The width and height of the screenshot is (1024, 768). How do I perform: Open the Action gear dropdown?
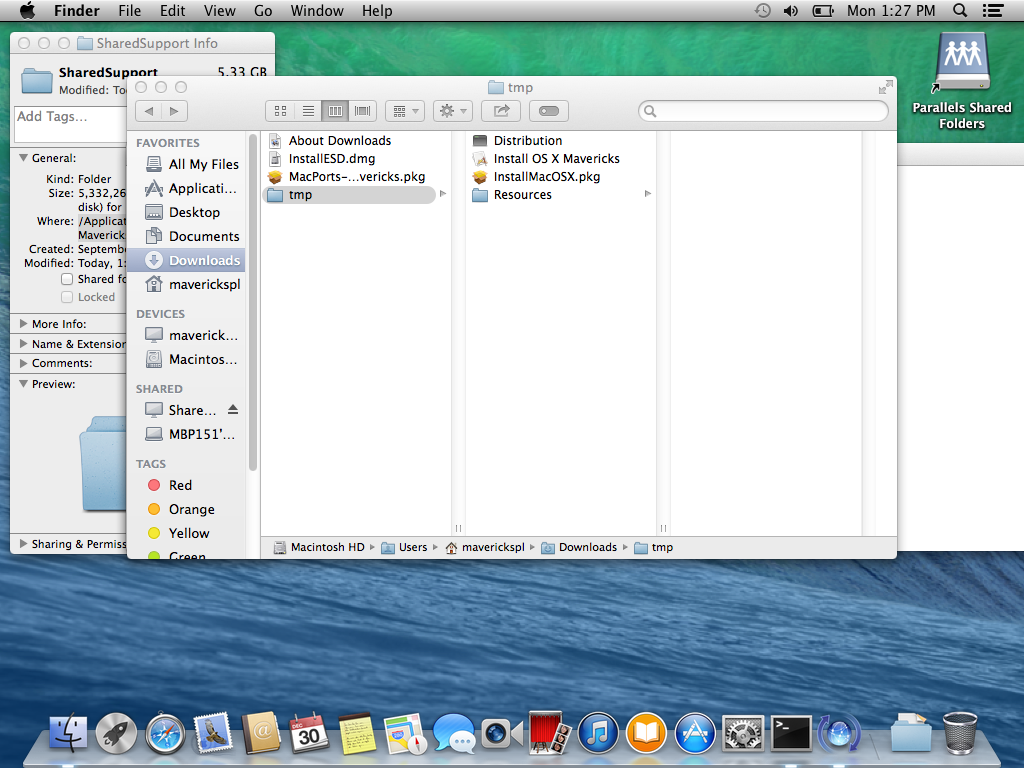(452, 111)
